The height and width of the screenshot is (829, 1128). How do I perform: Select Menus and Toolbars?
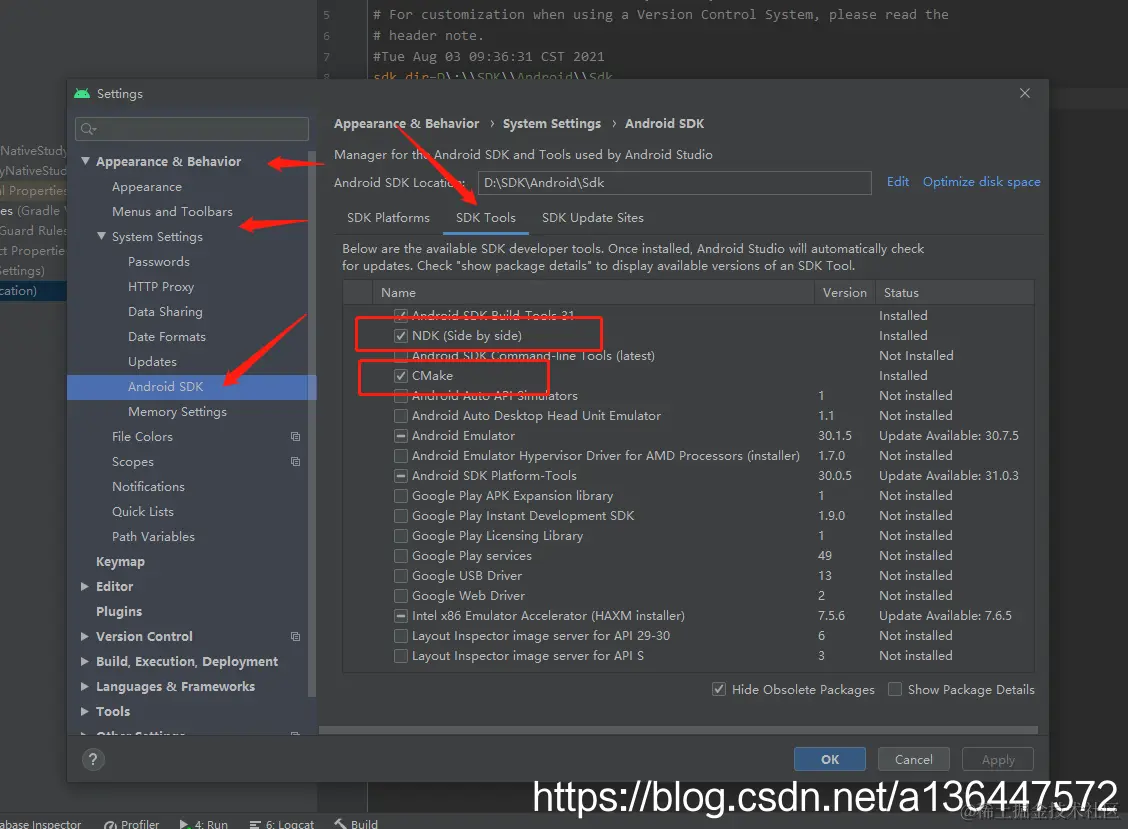click(172, 212)
